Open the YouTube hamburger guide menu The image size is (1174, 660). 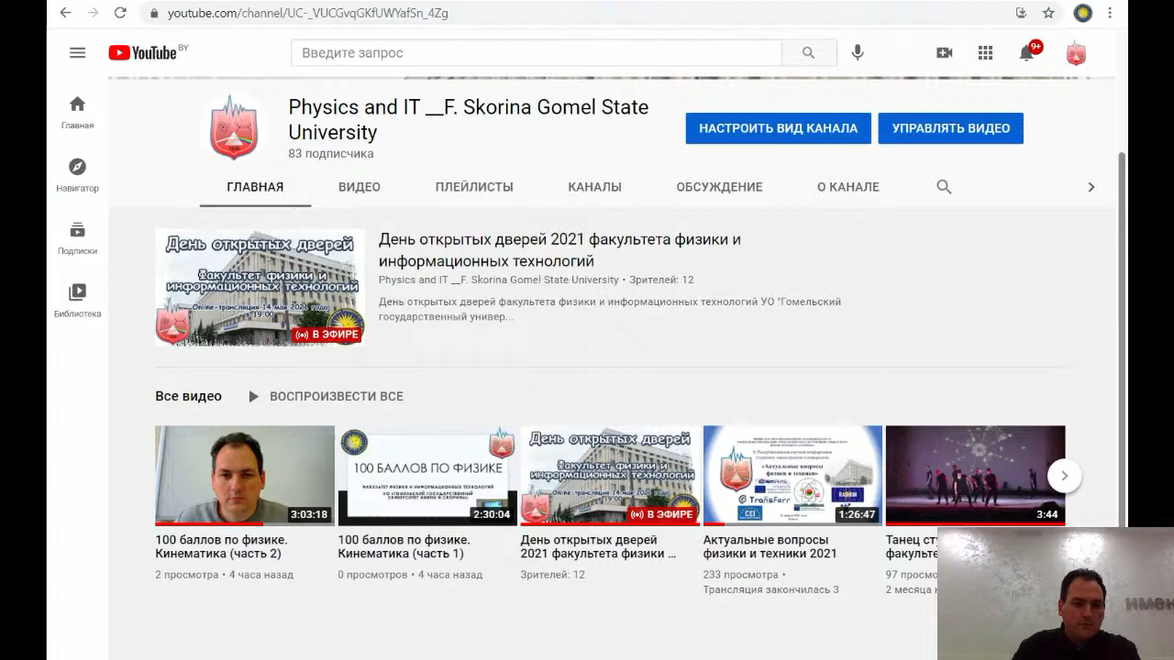77,52
